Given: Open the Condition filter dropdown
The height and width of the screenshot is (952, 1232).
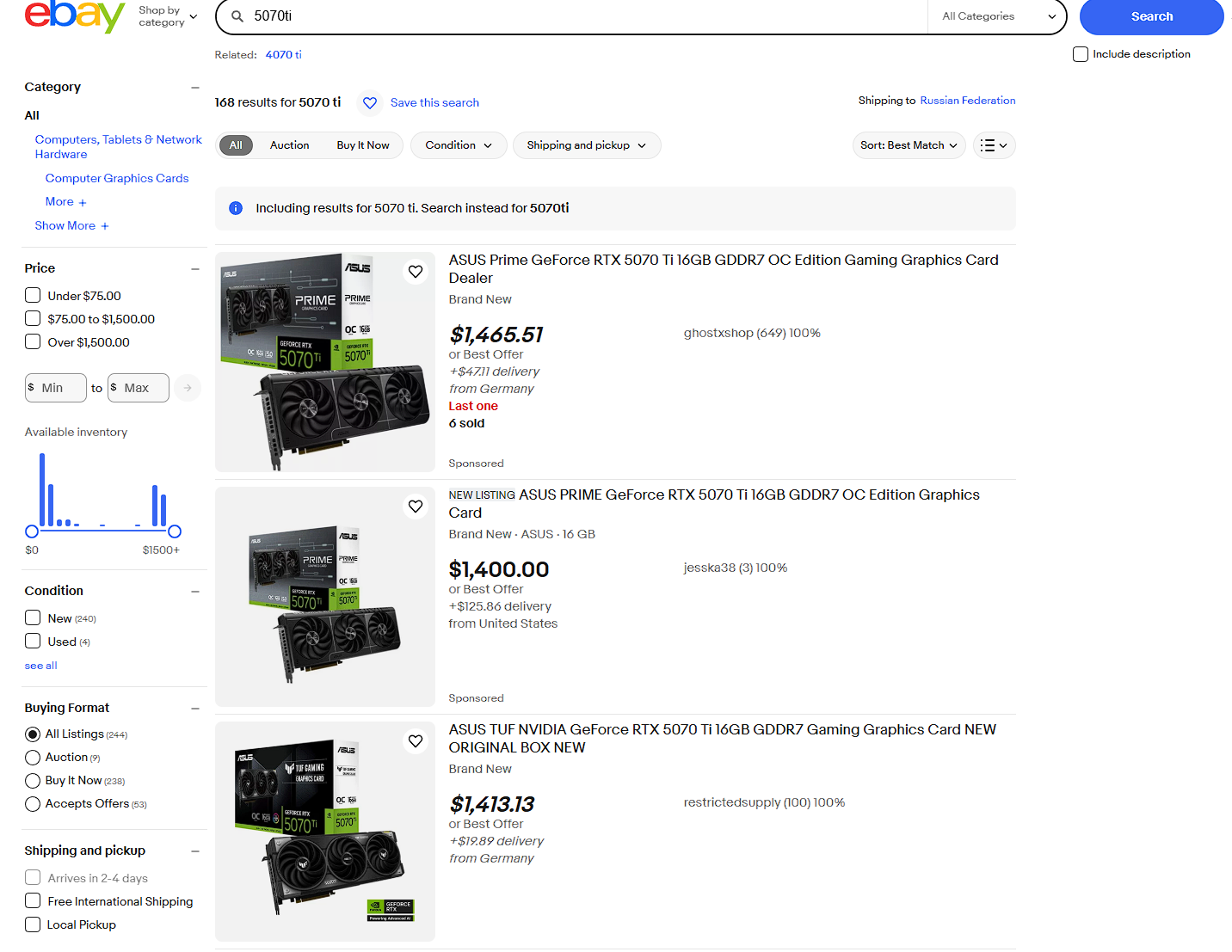Looking at the screenshot, I should click(x=459, y=145).
